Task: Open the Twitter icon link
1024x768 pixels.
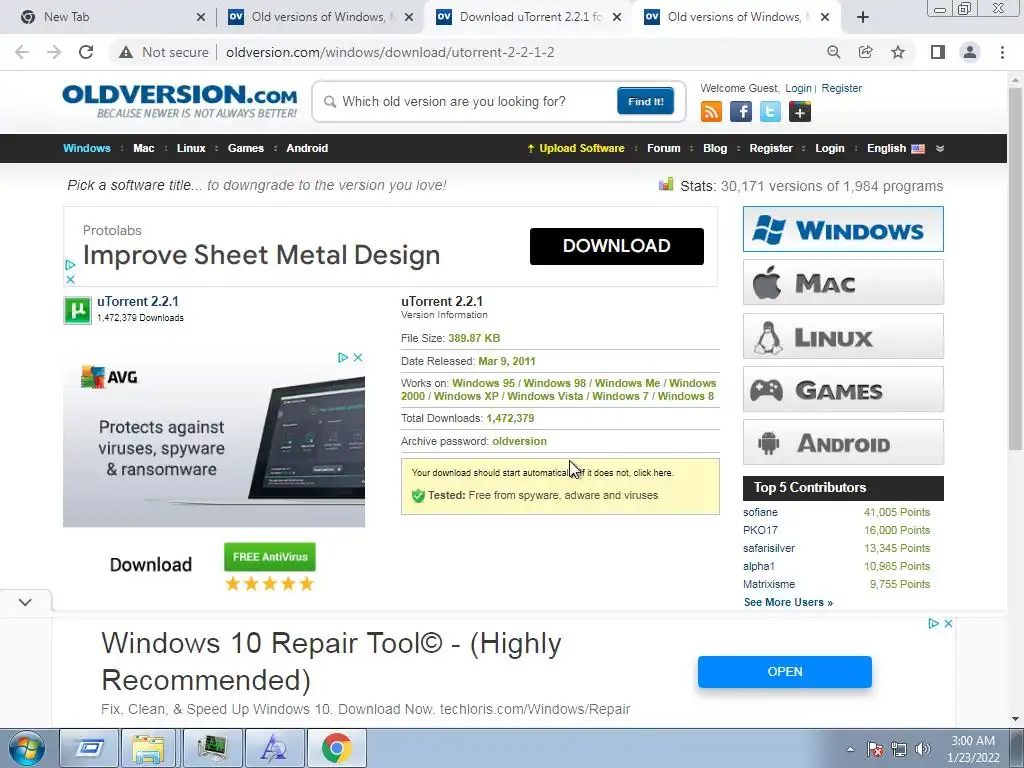Action: (x=770, y=112)
